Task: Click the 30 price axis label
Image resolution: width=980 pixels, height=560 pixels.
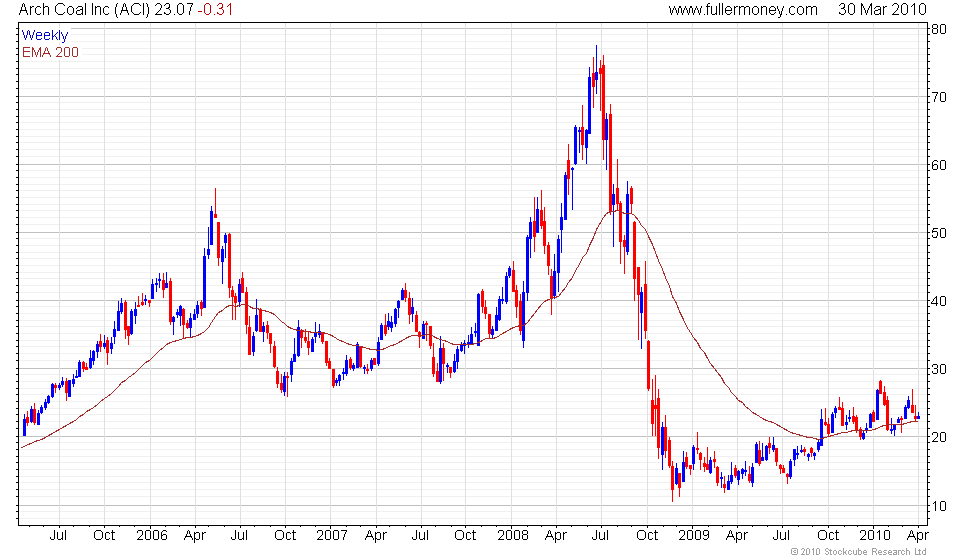Action: (x=939, y=369)
